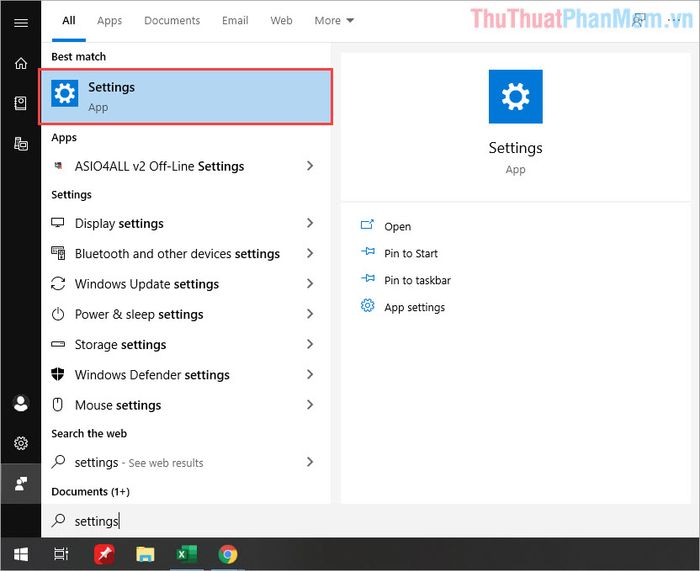Viewport: 700px width, 571px height.
Task: Expand Storage settings chevron
Action: pos(310,344)
